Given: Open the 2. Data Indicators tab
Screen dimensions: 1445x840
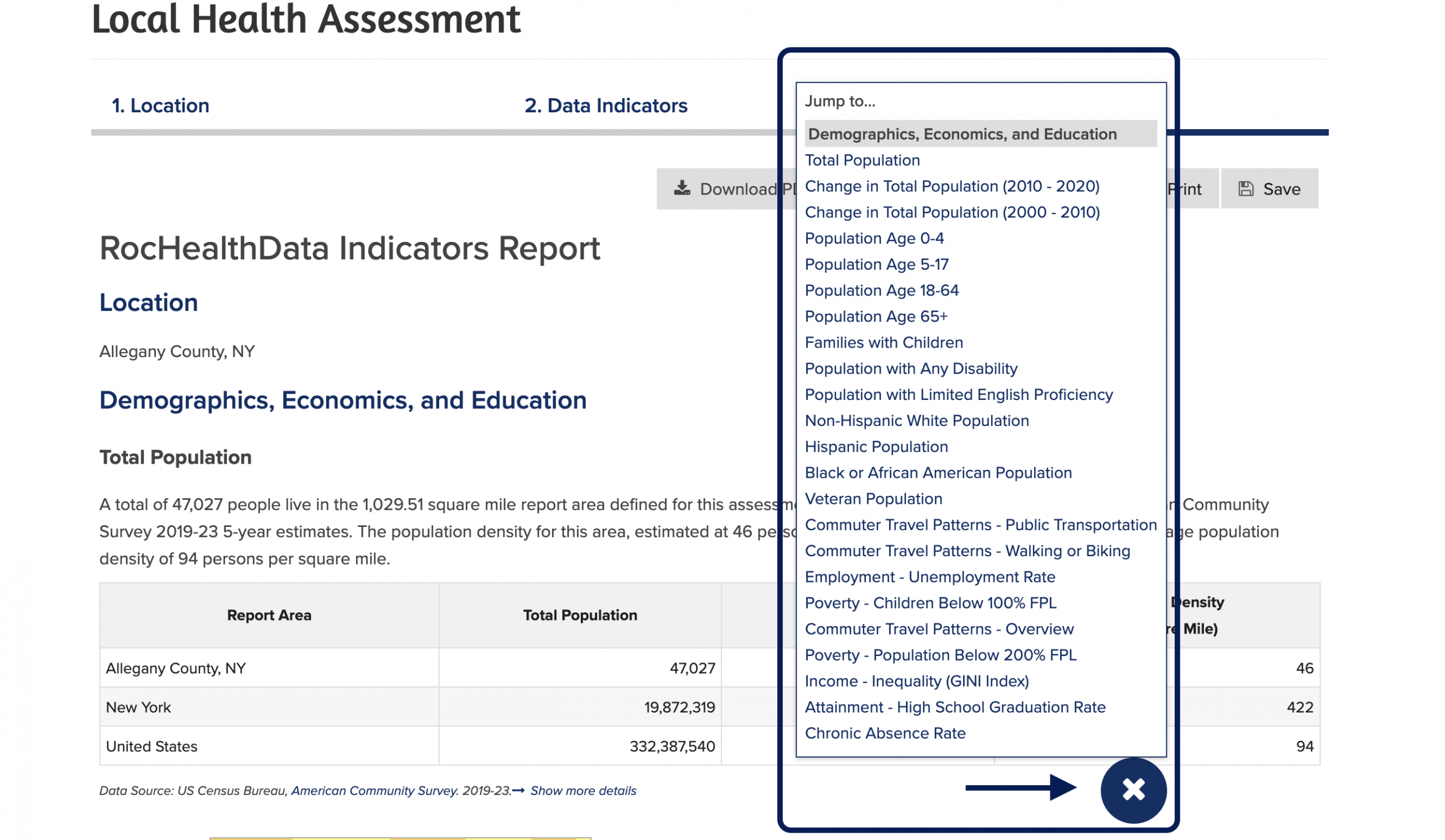Looking at the screenshot, I should tap(606, 105).
